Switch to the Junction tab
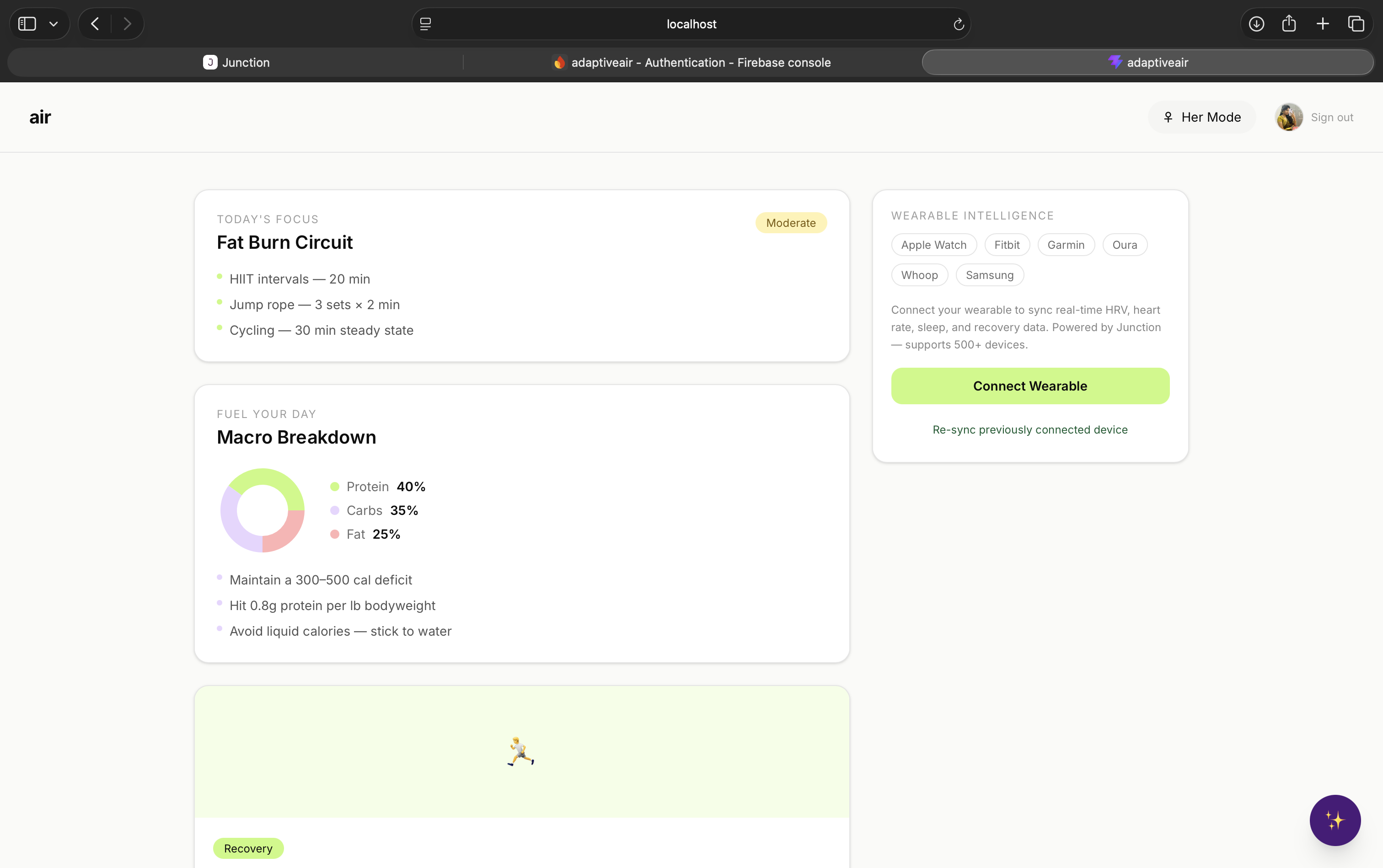Viewport: 1383px width, 868px height. [x=236, y=63]
